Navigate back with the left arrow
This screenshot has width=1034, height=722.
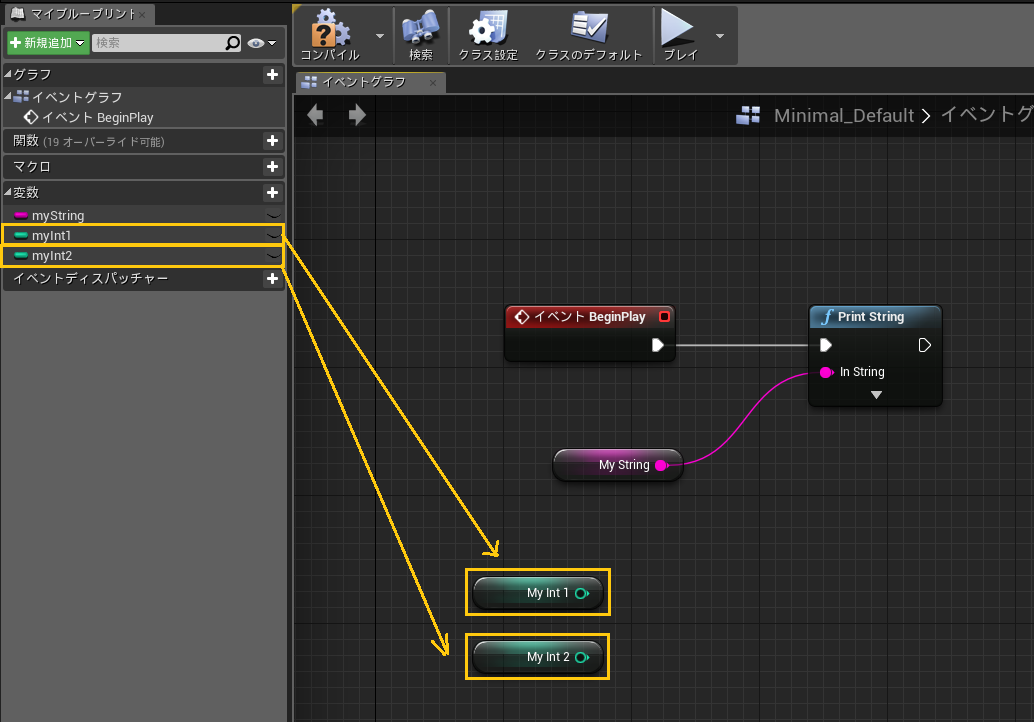coord(315,115)
